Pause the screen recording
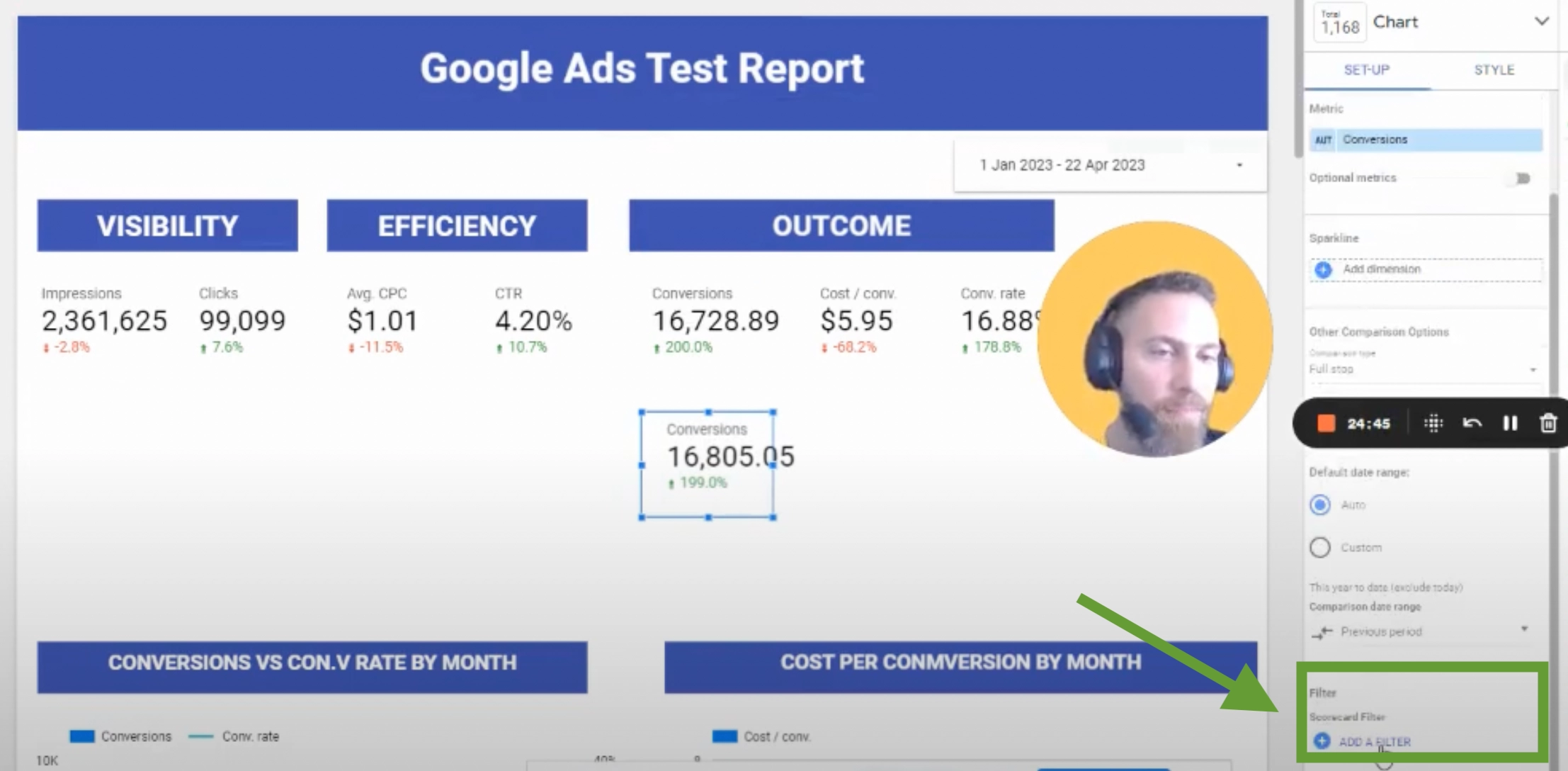This screenshot has height=771, width=1568. click(x=1510, y=423)
